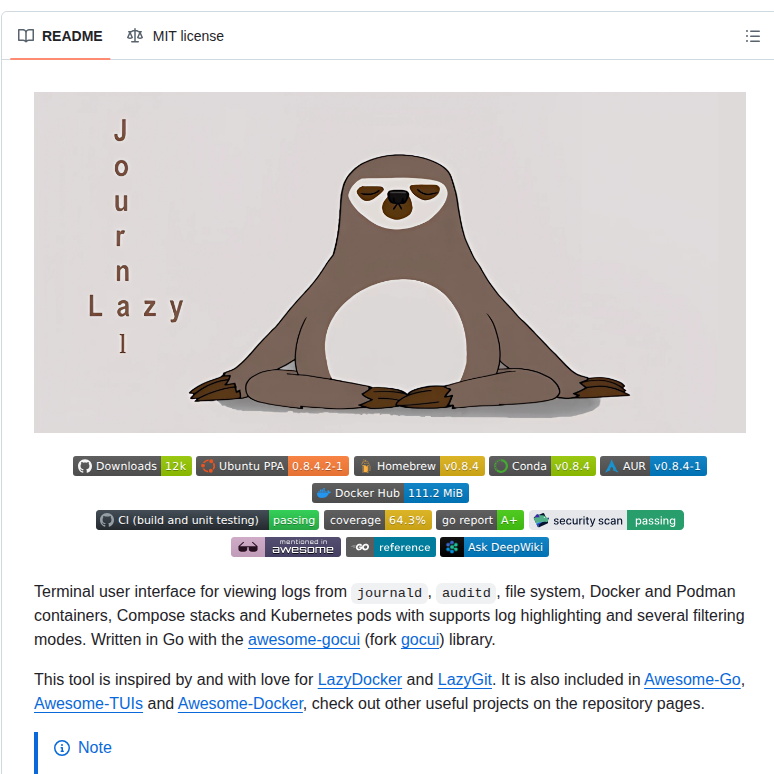Follow the gocui fork link

420,639
